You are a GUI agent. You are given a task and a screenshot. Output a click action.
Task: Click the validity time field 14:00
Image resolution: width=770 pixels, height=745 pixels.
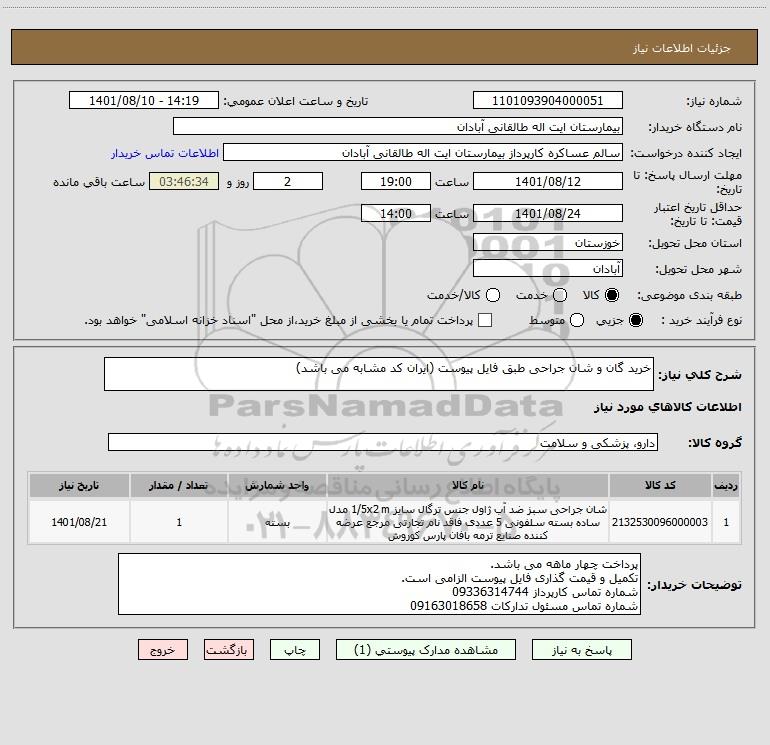pyautogui.click(x=396, y=213)
